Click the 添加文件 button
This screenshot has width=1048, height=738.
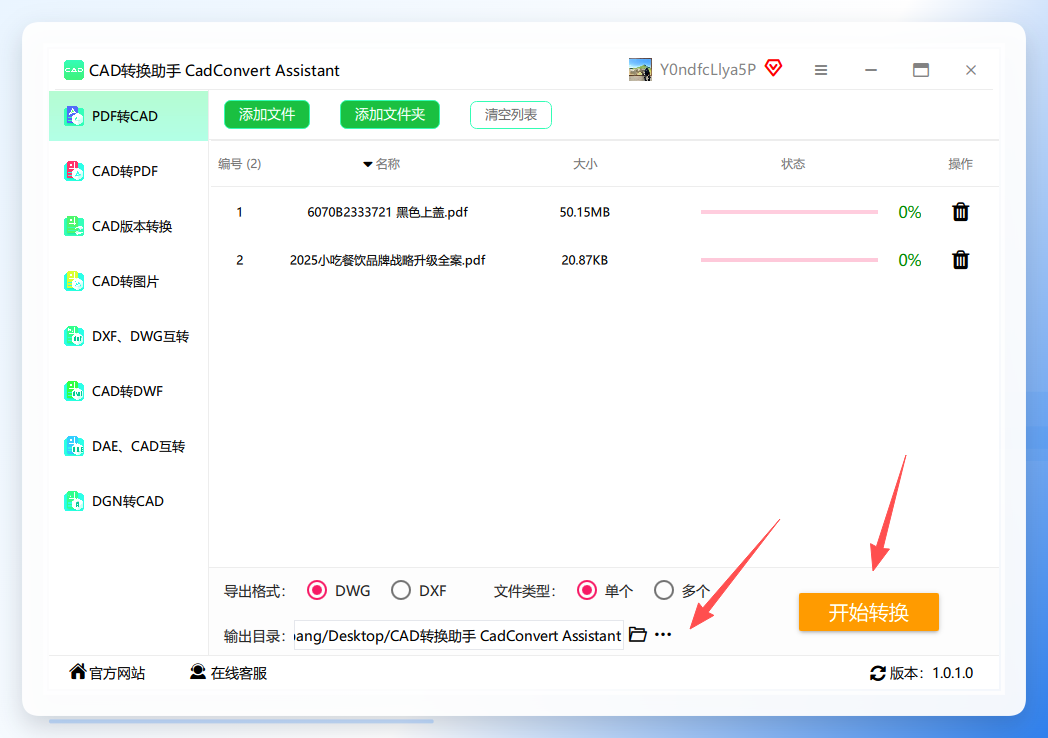click(267, 114)
